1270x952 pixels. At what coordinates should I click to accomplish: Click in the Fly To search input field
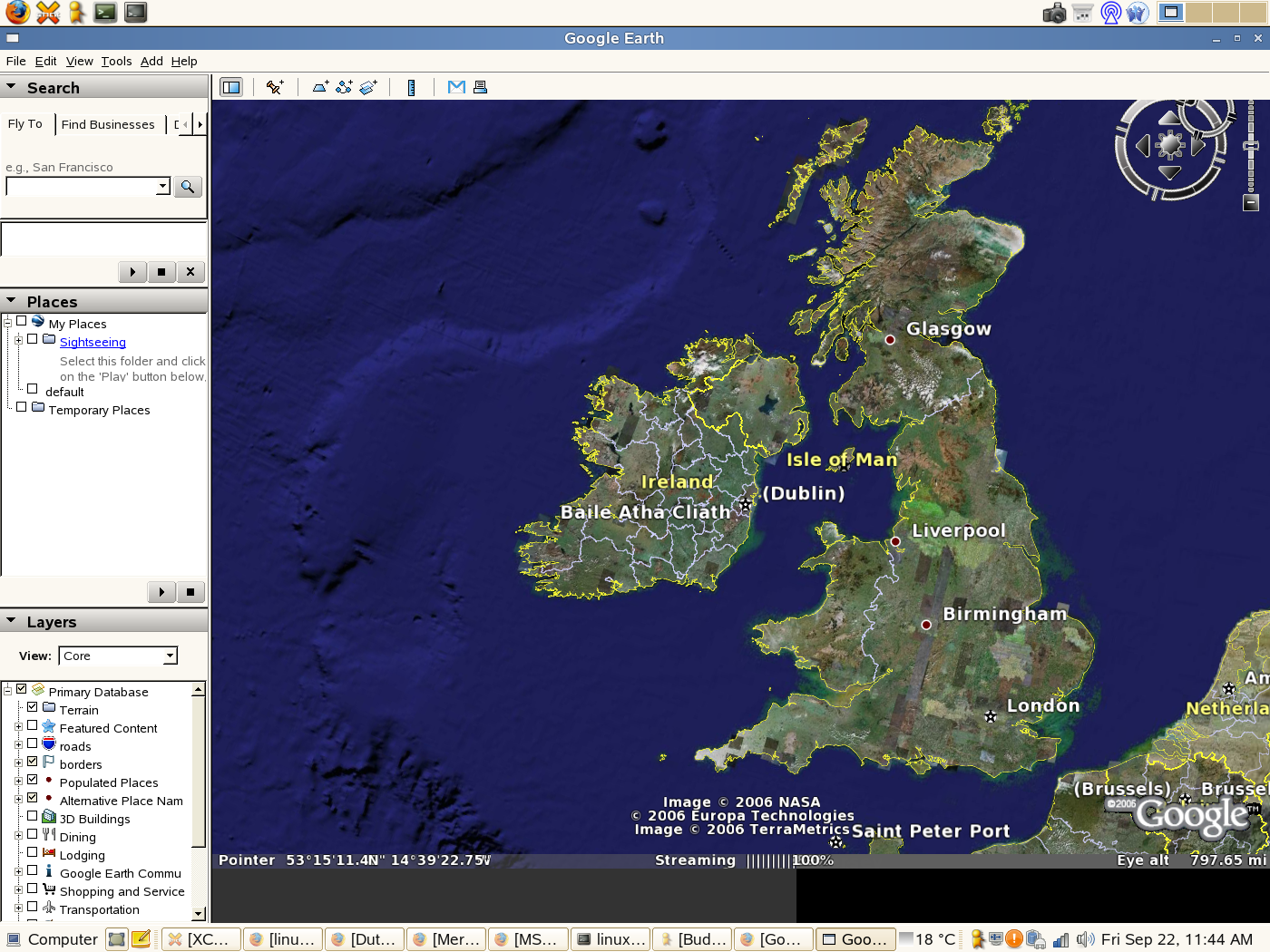click(82, 186)
